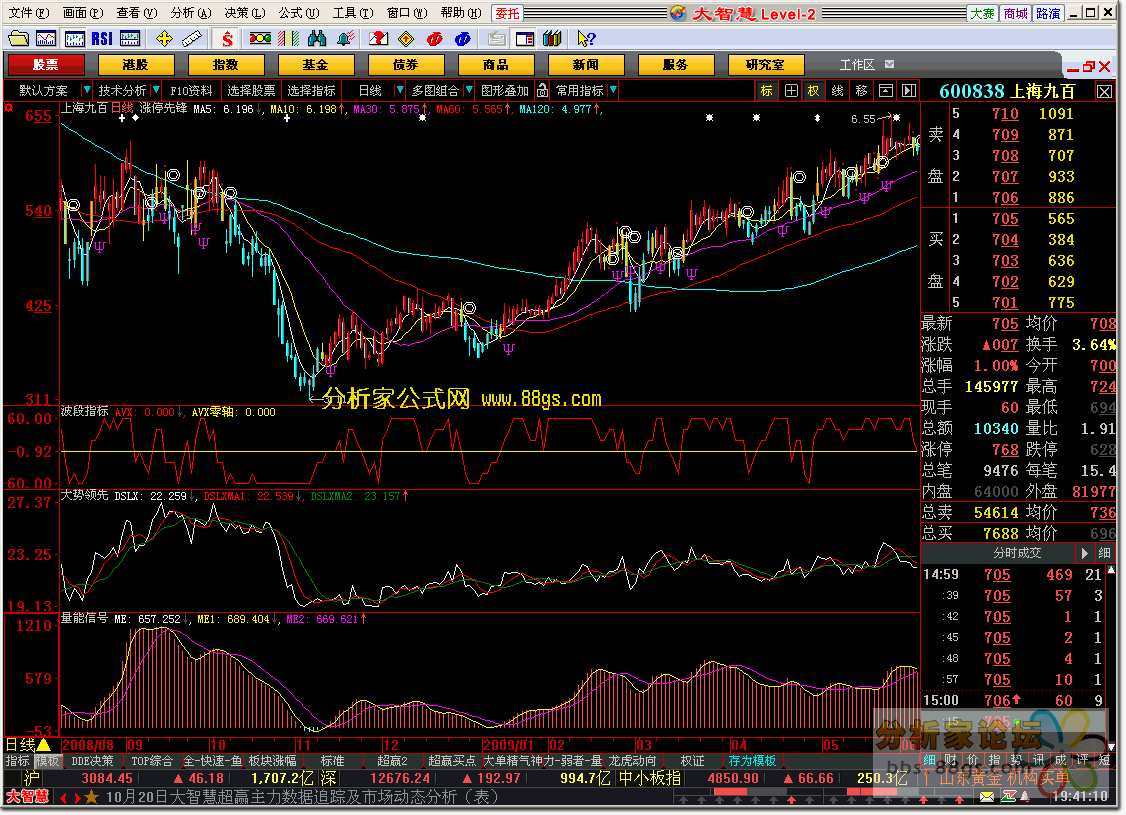This screenshot has height=815, width=1126.
Task: Expand the 技术分析 dropdown arrow
Action: tap(156, 90)
